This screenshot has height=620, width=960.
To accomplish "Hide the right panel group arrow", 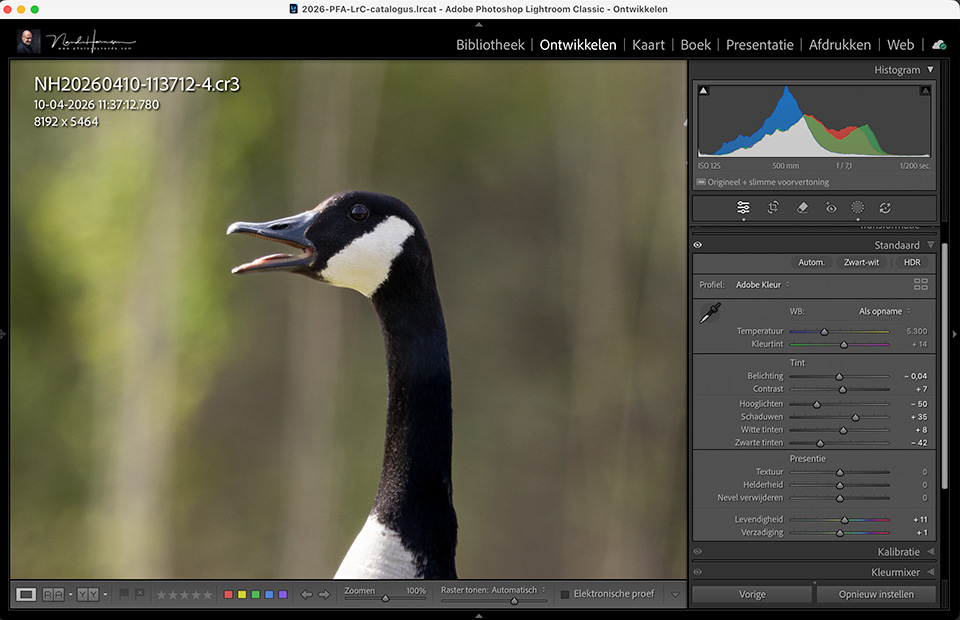I will tap(954, 334).
